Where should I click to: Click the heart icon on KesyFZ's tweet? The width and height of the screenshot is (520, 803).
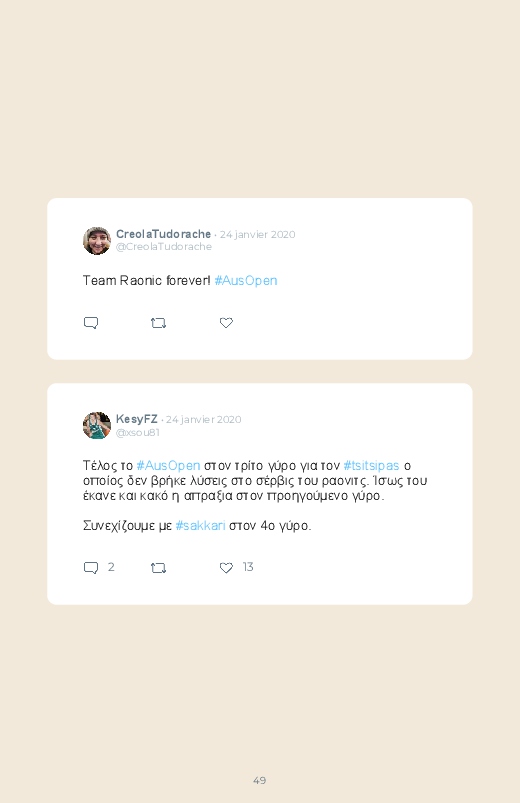(226, 567)
